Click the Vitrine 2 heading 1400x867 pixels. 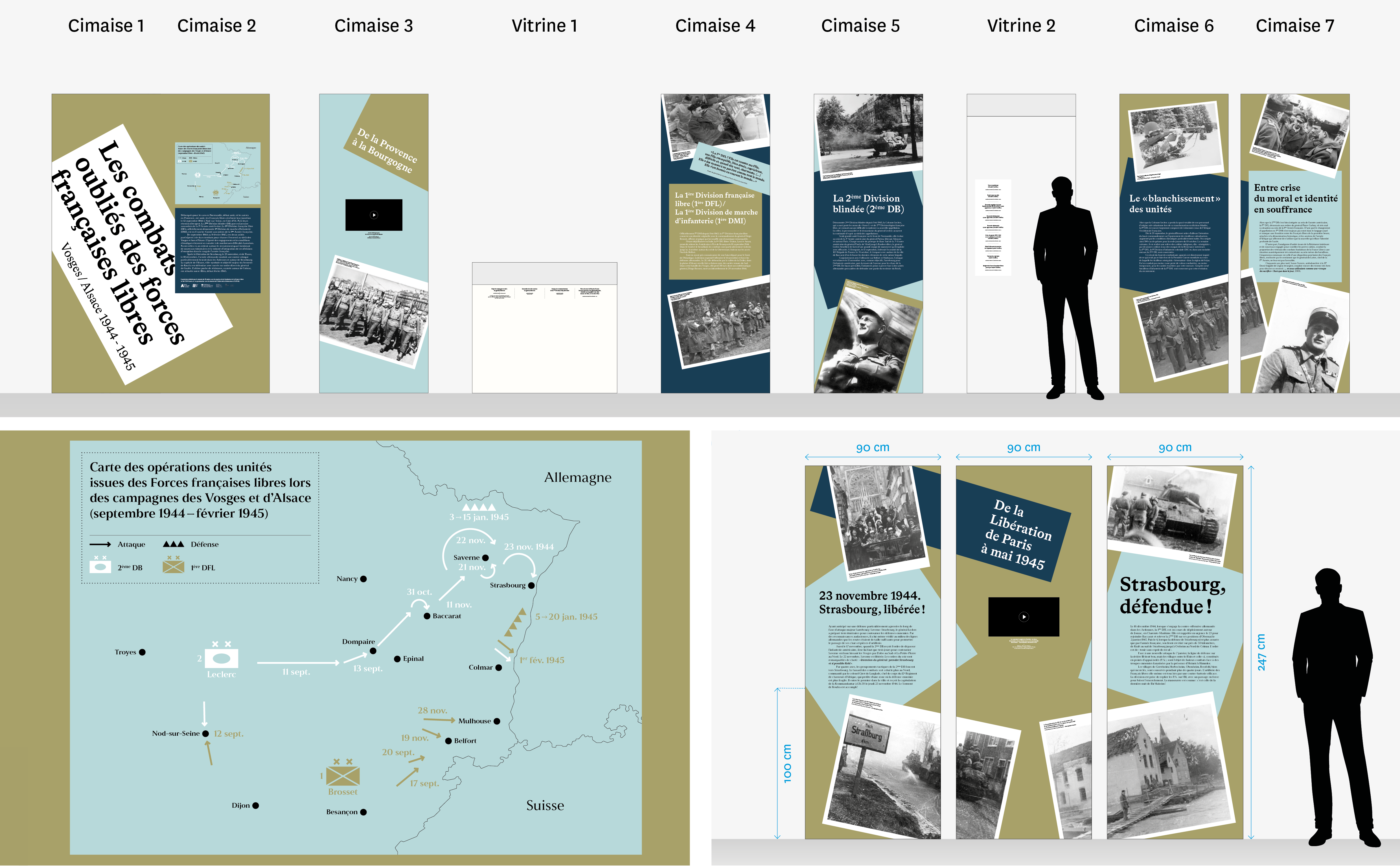[x=1021, y=26]
